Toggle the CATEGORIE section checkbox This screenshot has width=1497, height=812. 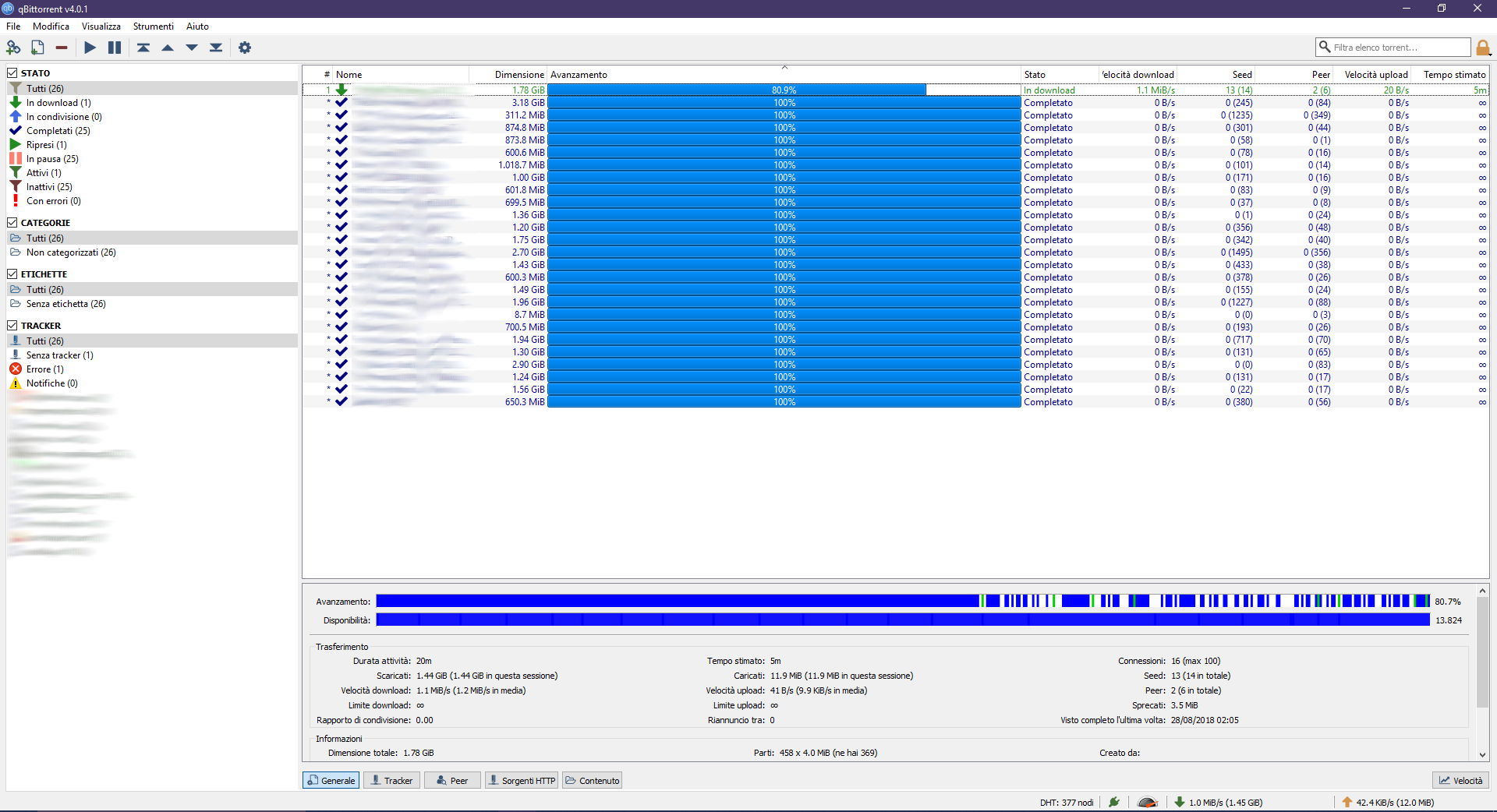coord(12,223)
